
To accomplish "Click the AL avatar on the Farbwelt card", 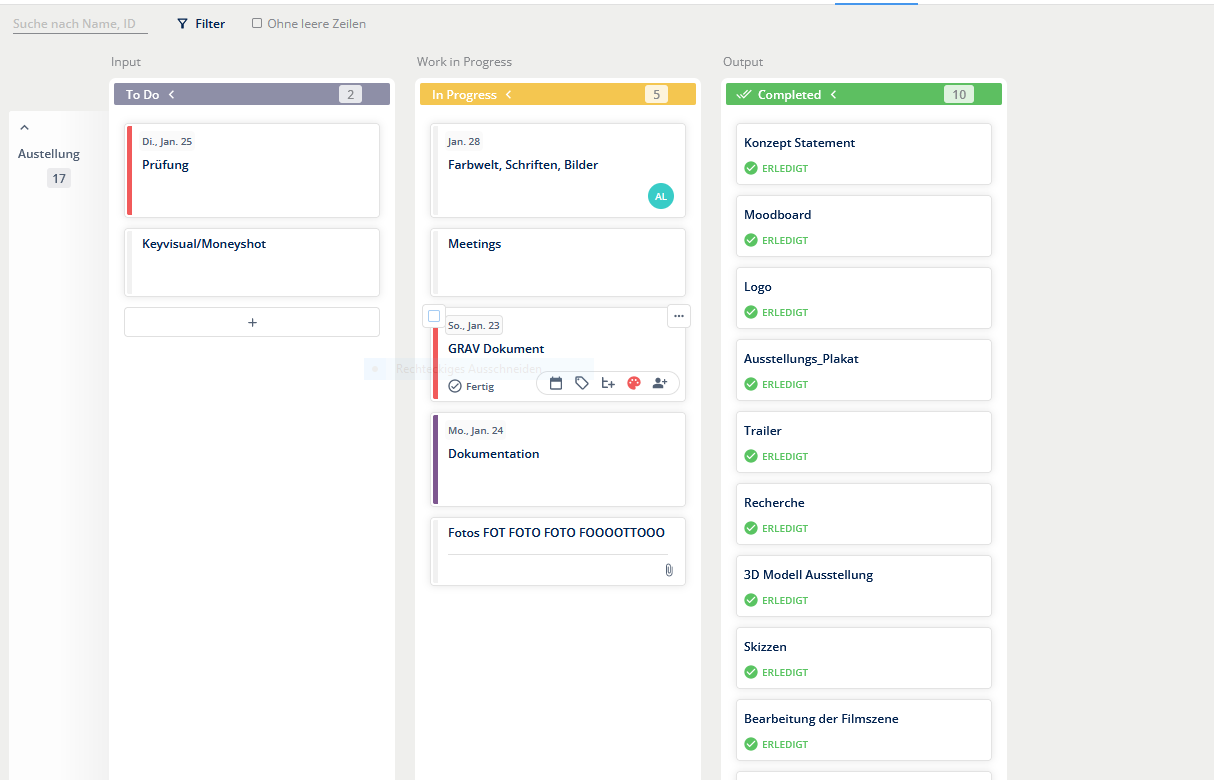I will 660,197.
